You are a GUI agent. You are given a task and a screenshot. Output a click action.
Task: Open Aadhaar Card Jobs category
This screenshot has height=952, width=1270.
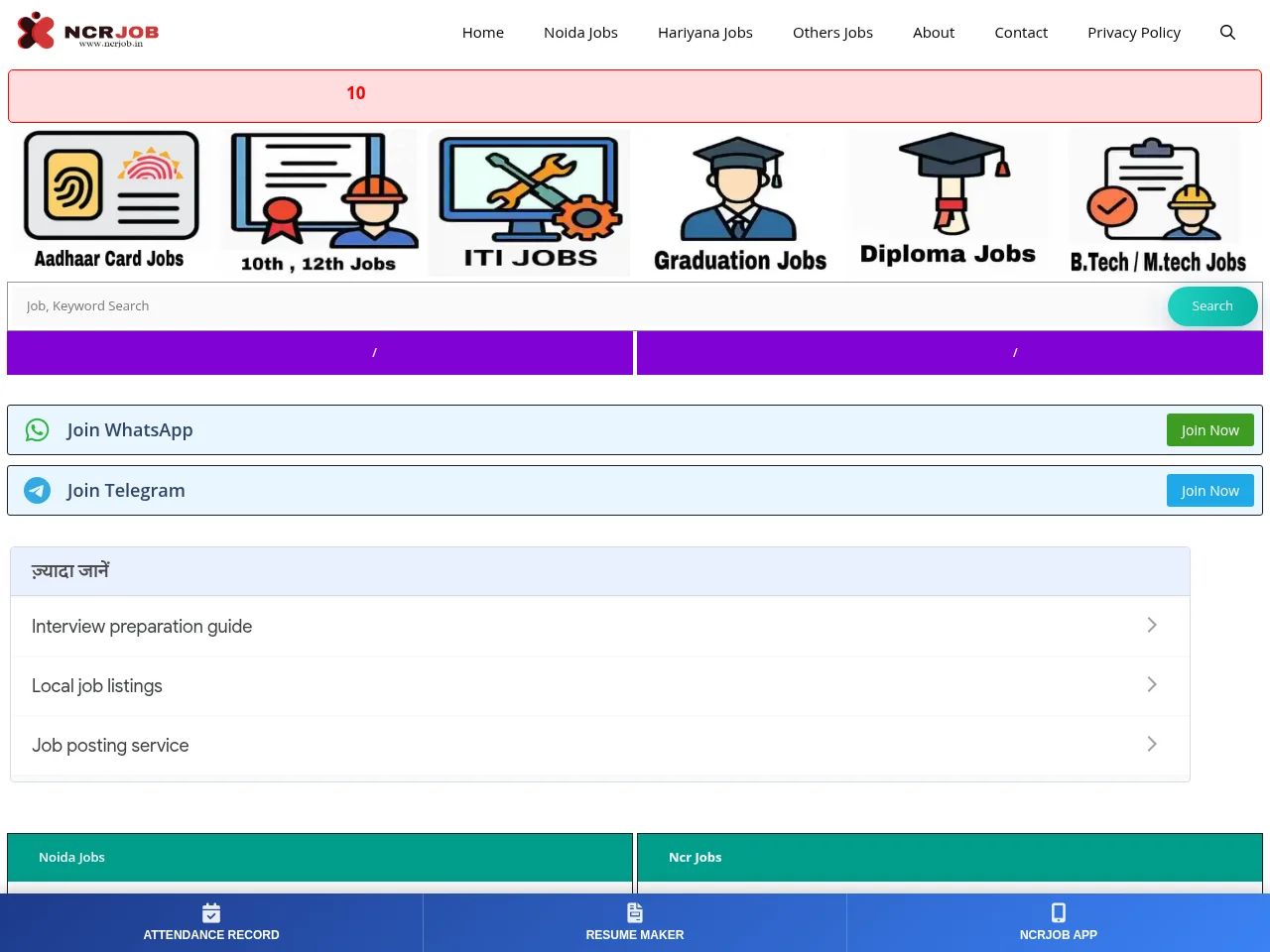pos(110,201)
